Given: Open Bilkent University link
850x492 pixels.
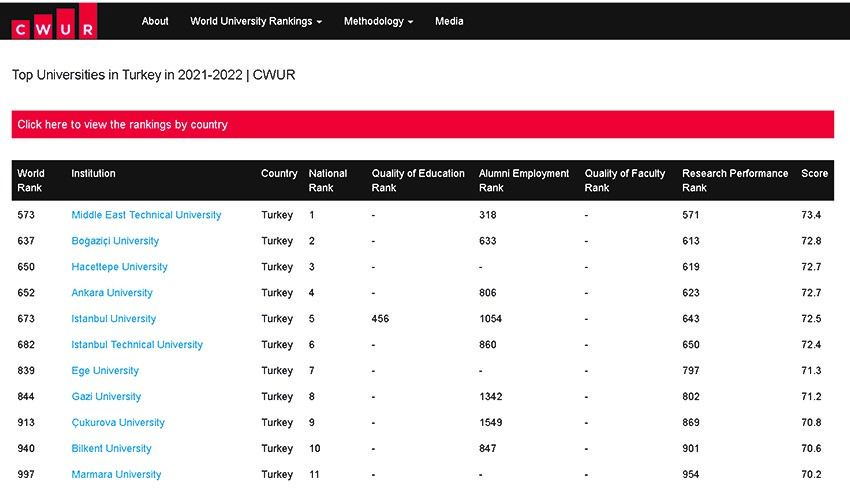Looking at the screenshot, I should (x=111, y=449).
